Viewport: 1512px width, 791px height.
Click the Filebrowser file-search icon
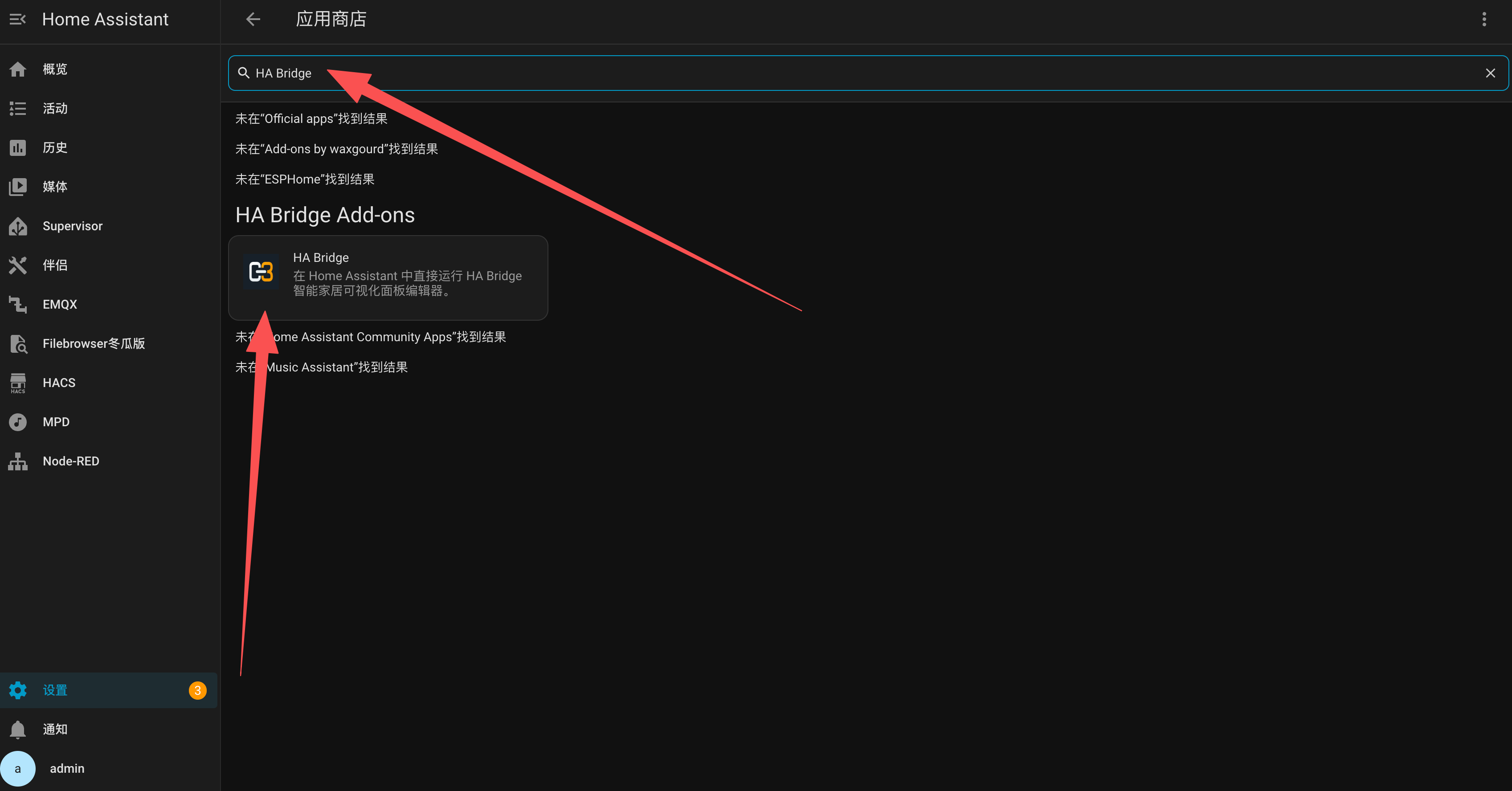(x=18, y=344)
